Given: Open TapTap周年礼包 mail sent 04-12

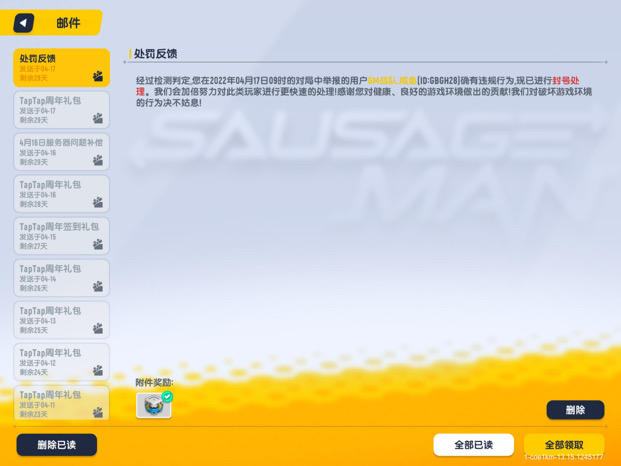Looking at the screenshot, I should 61,362.
